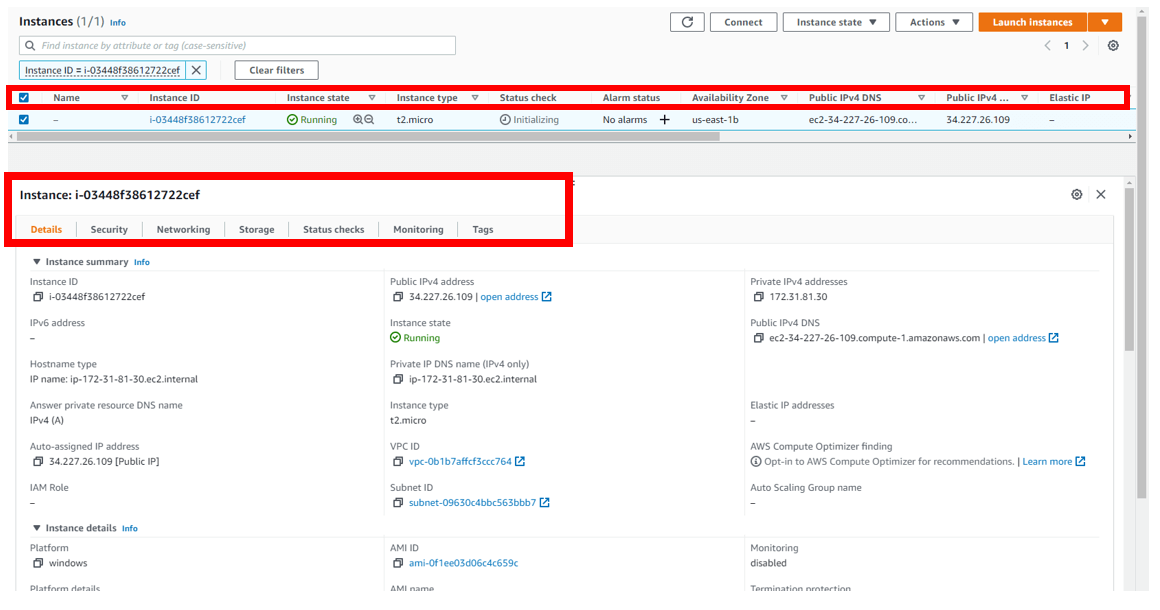Click the instance search field
Screen dimensions: 1160x610
(x=237, y=46)
